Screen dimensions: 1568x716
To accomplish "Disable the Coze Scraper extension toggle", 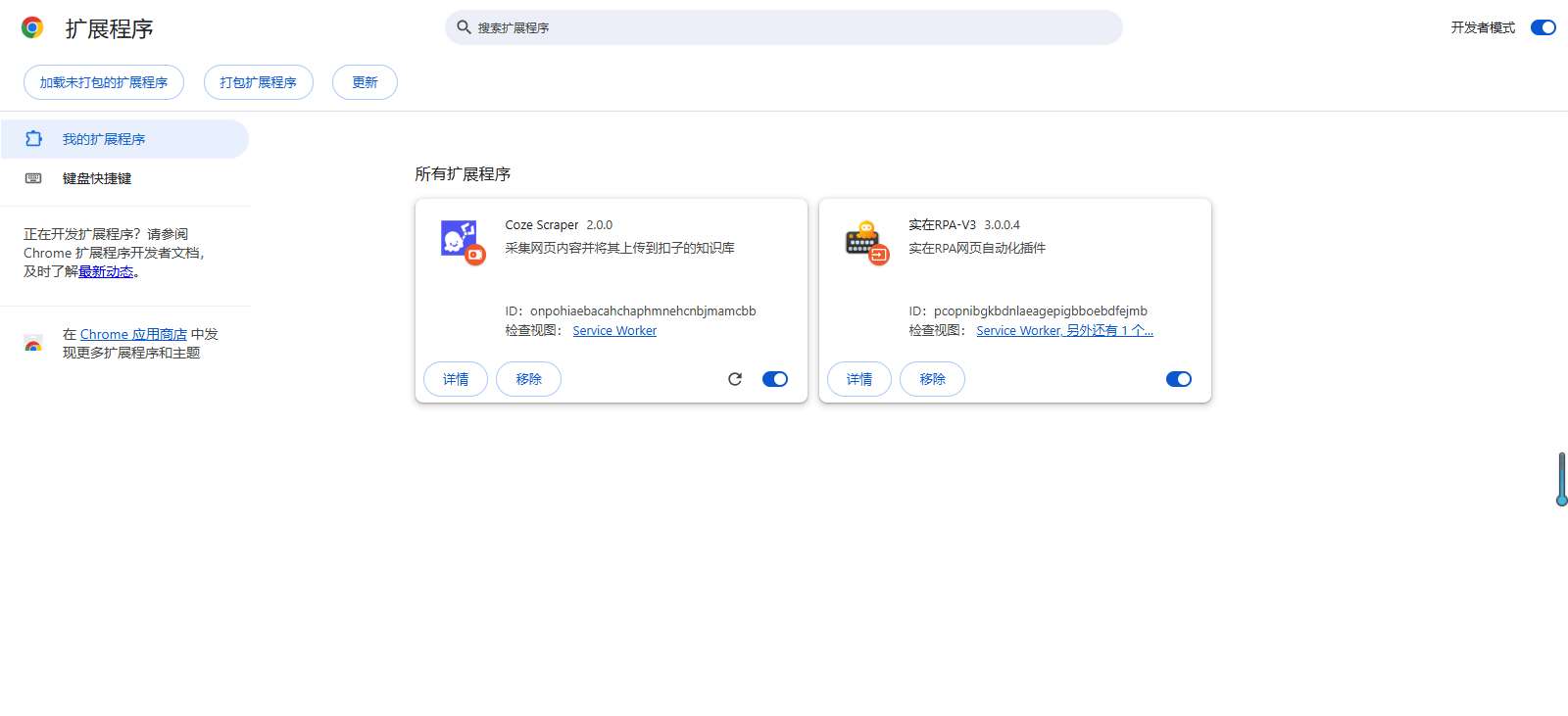I will [x=775, y=379].
